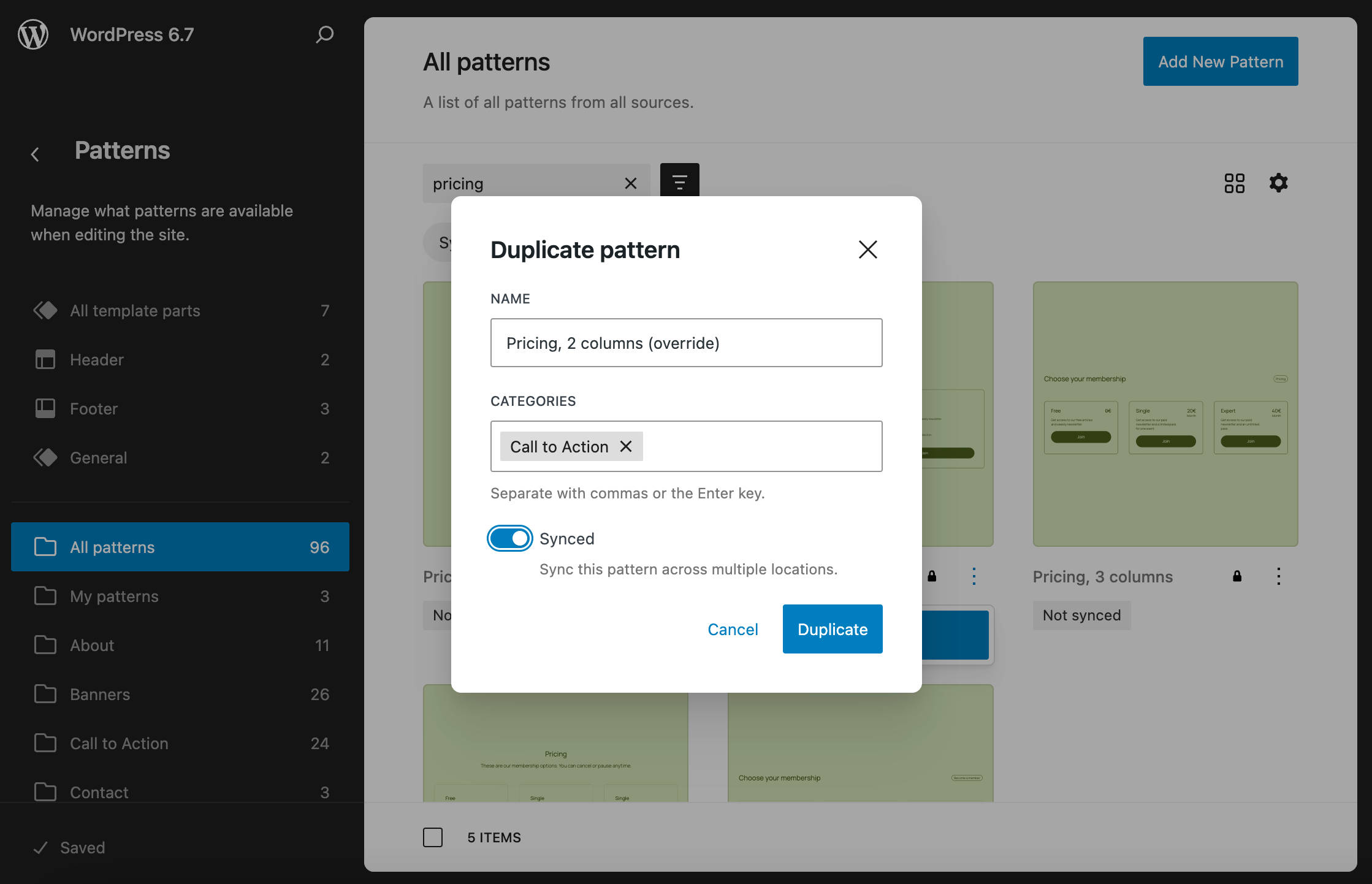
Task: Open the three-dot menu on Pricing, 3 columns
Action: (1279, 576)
